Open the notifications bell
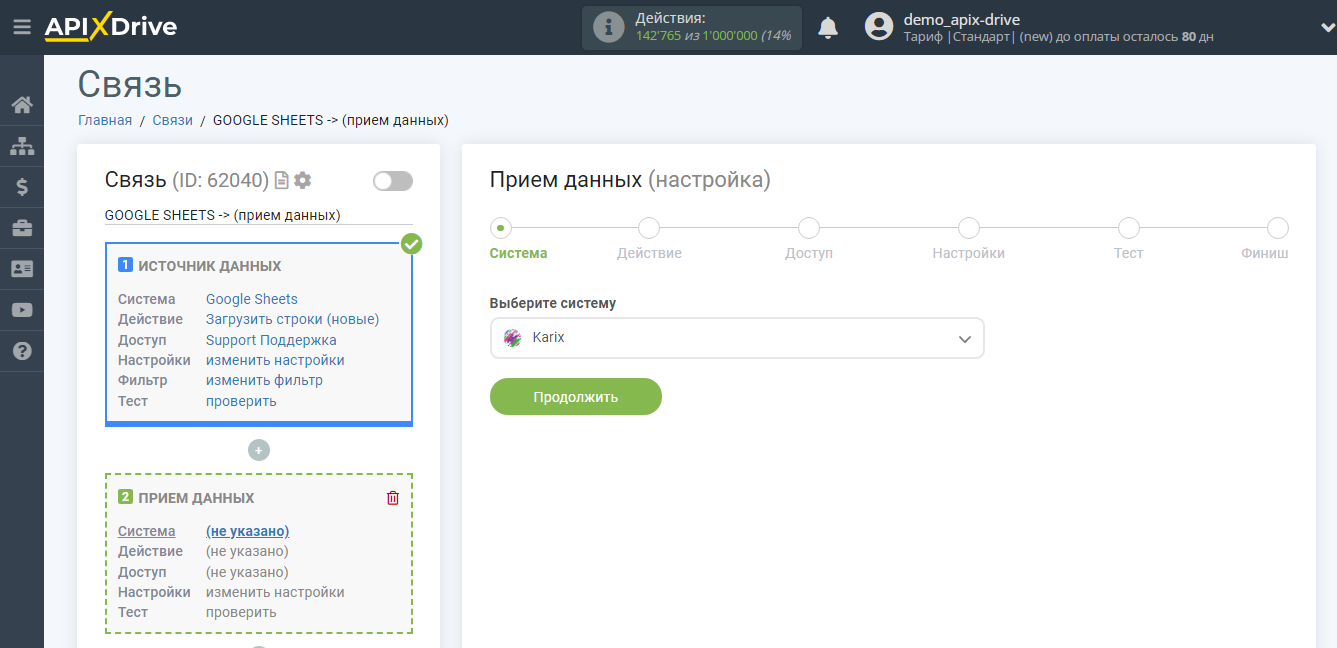 pos(828,28)
